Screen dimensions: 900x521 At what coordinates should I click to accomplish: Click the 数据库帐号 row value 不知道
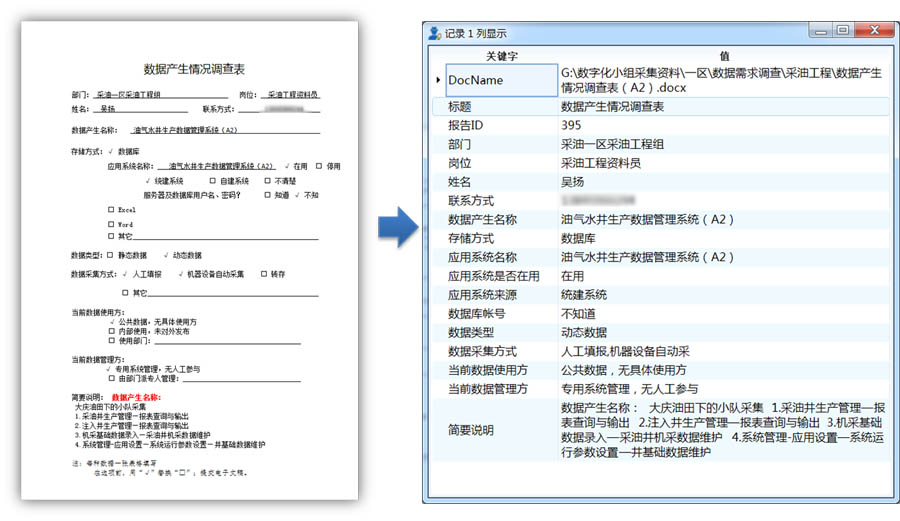tap(578, 314)
